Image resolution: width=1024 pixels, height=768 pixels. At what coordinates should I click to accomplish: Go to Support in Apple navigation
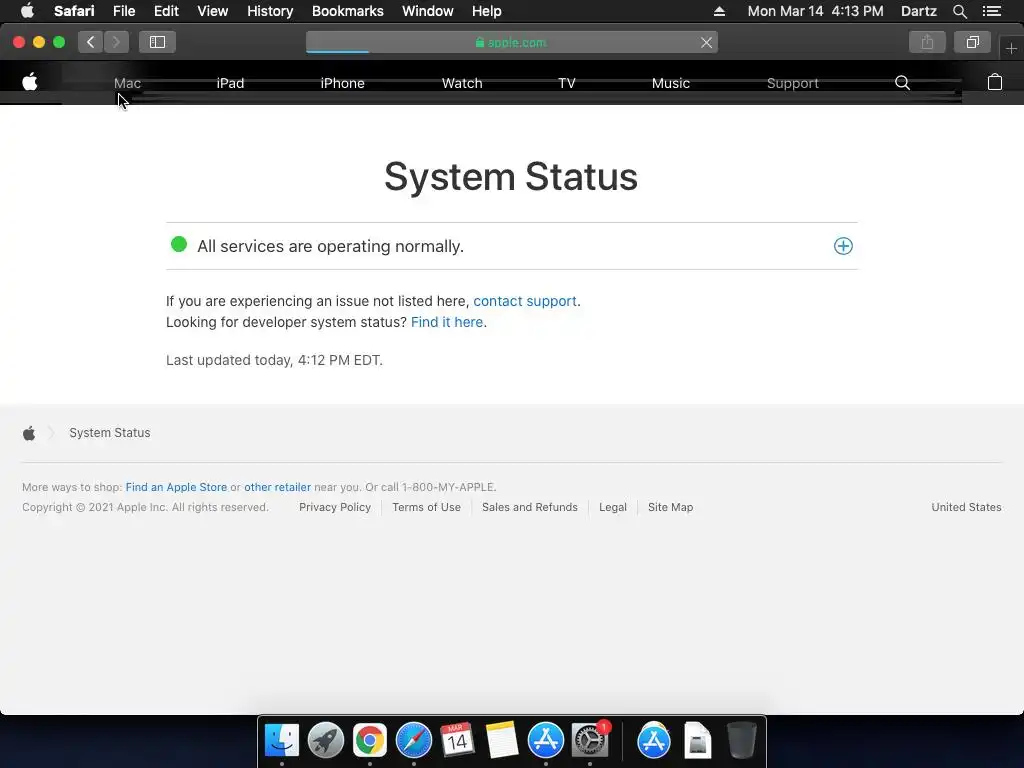click(x=792, y=83)
